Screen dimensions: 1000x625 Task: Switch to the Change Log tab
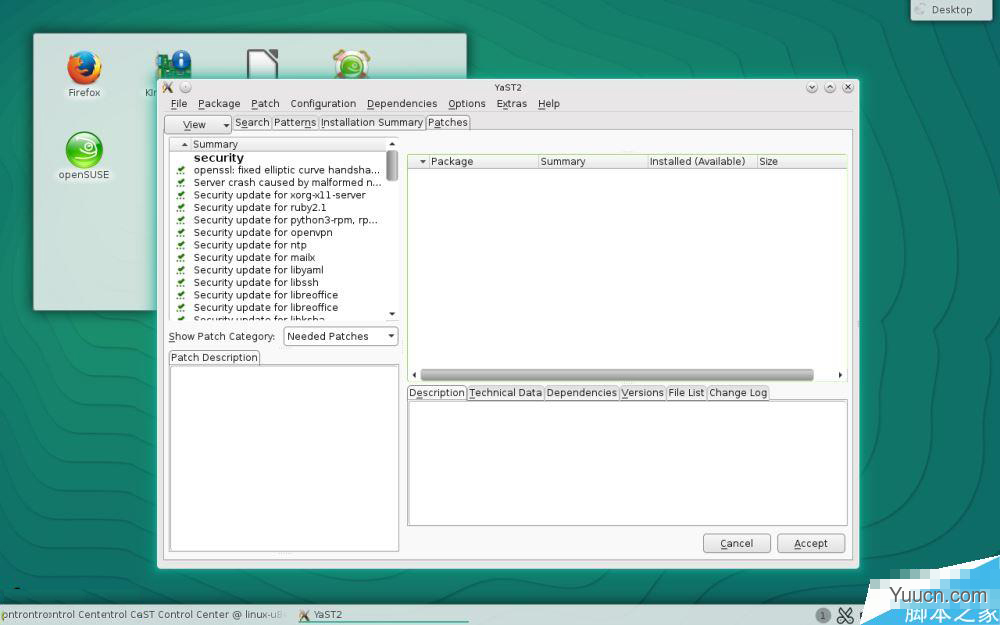click(738, 393)
